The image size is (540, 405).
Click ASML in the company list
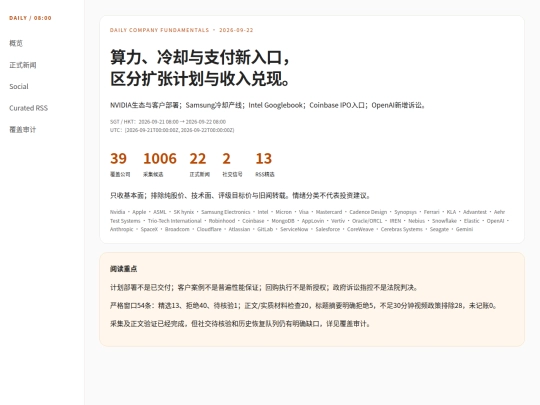[160, 212]
